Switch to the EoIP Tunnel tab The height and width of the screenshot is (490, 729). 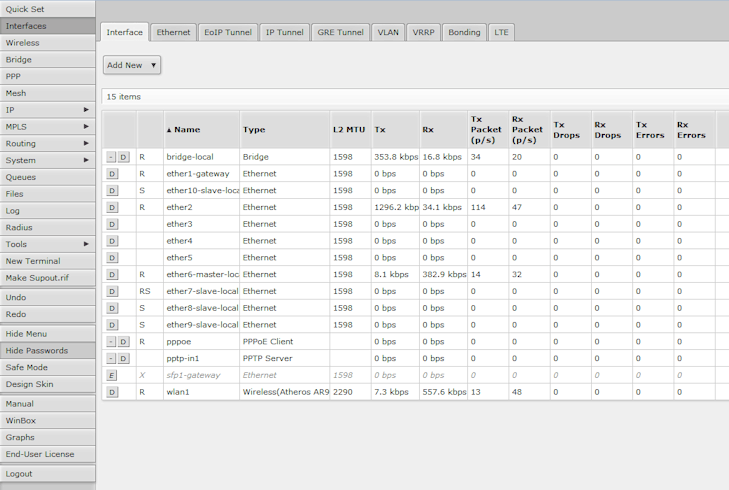228,32
